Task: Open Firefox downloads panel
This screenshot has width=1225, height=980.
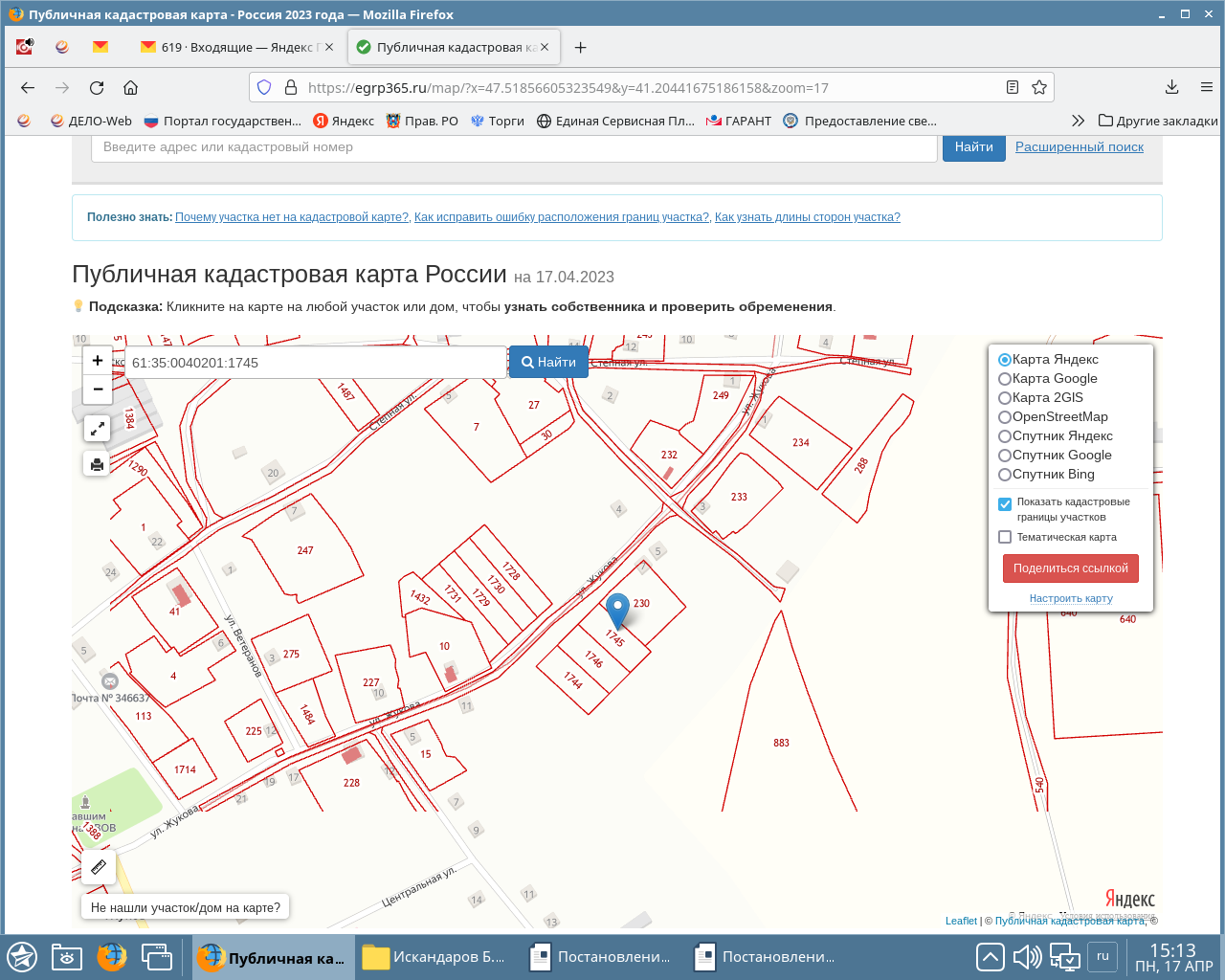Action: click(1171, 88)
